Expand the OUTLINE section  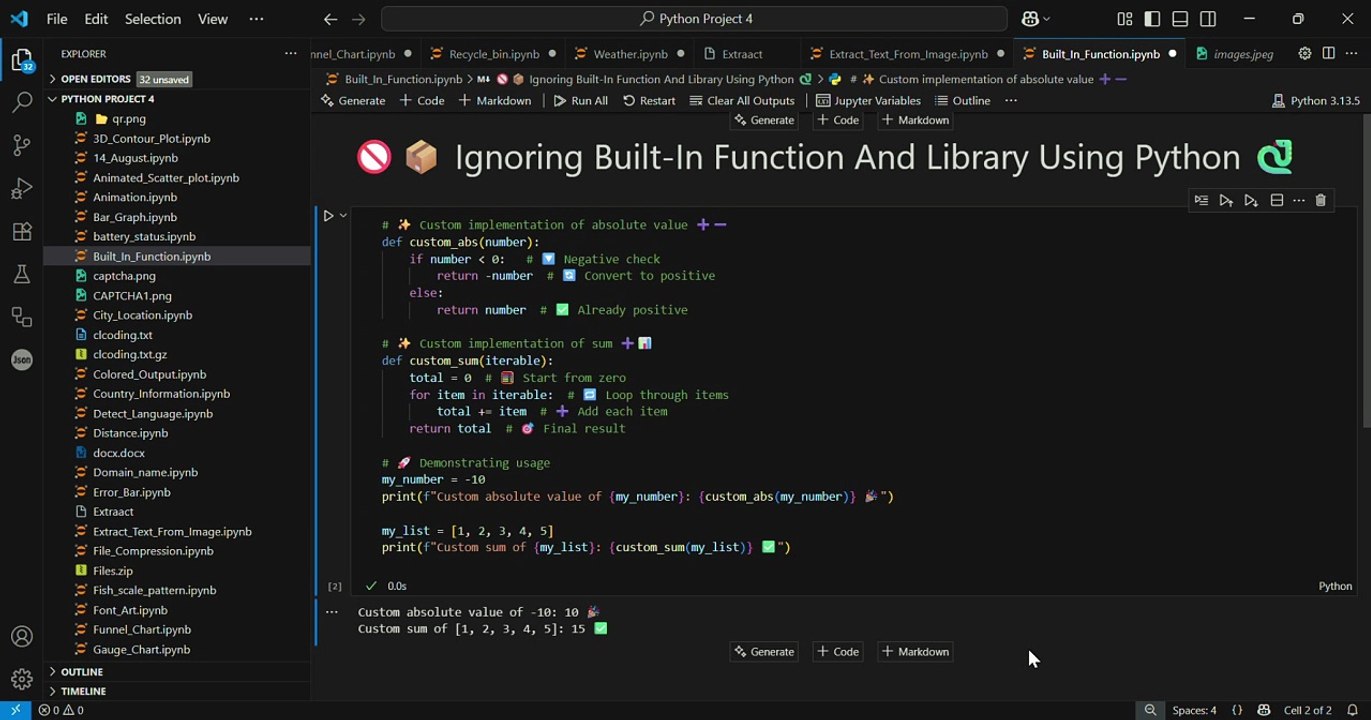point(82,672)
